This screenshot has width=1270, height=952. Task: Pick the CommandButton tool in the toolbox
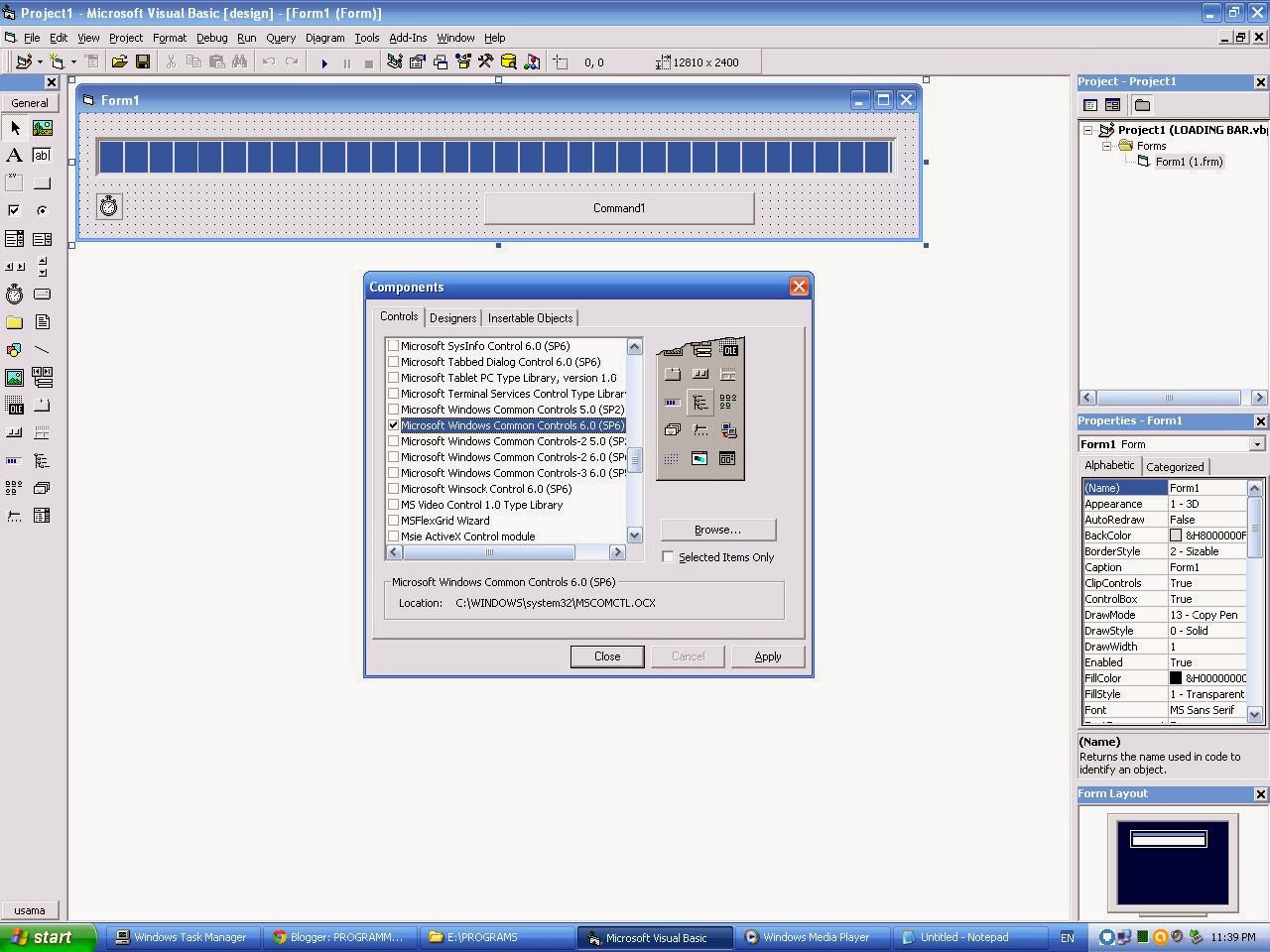pos(42,183)
